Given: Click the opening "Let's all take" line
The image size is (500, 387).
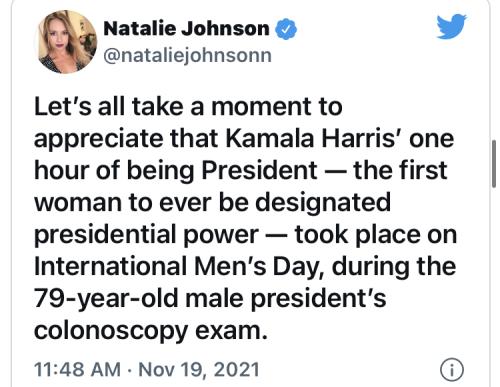Looking at the screenshot, I should click(x=109, y=107).
